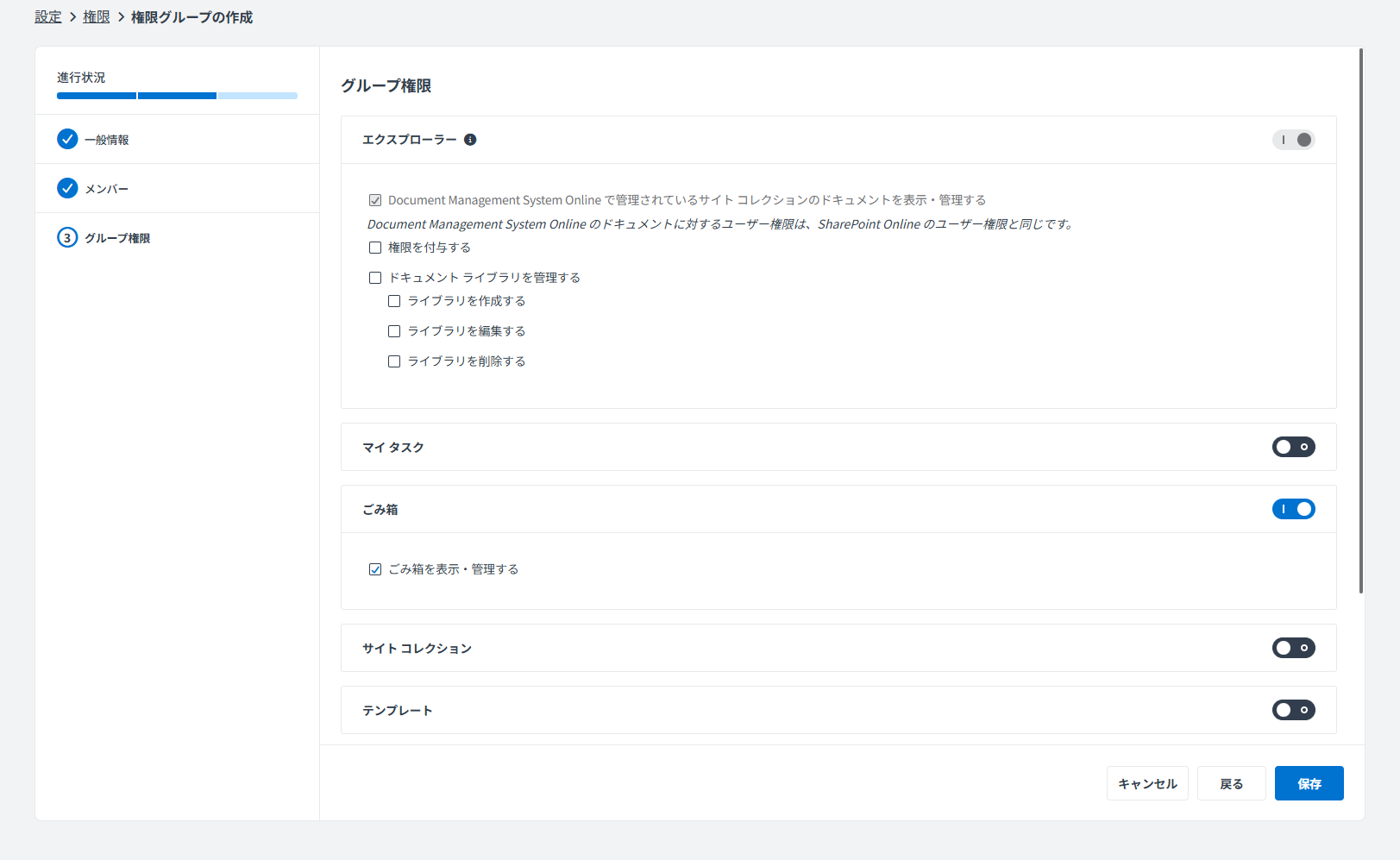This screenshot has height=860, width=1400.
Task: Click the 保存 button
Action: [x=1309, y=783]
